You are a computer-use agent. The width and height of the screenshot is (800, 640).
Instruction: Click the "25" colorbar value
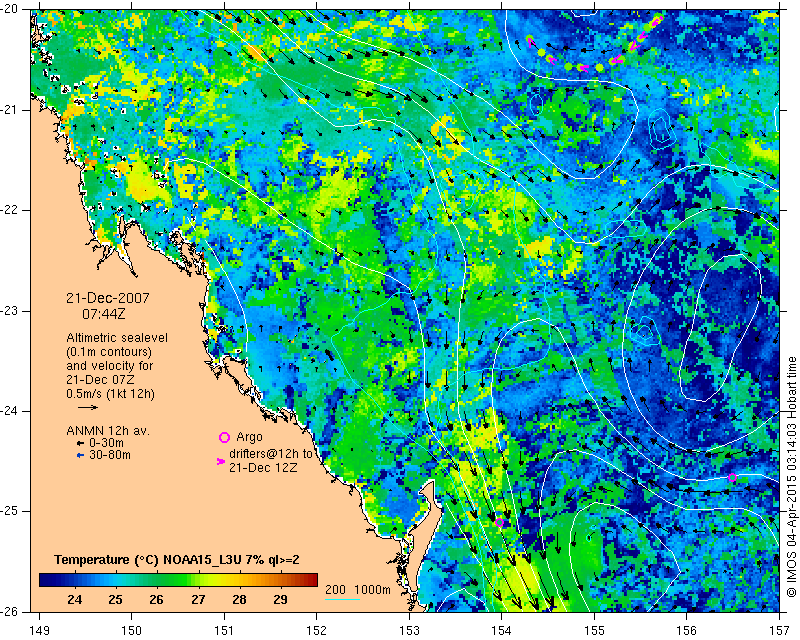(x=115, y=600)
